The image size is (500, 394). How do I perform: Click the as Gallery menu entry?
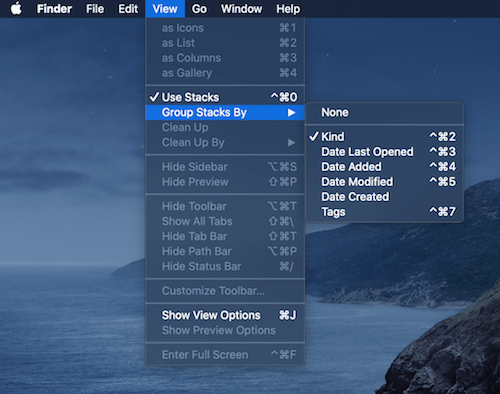tap(225, 73)
